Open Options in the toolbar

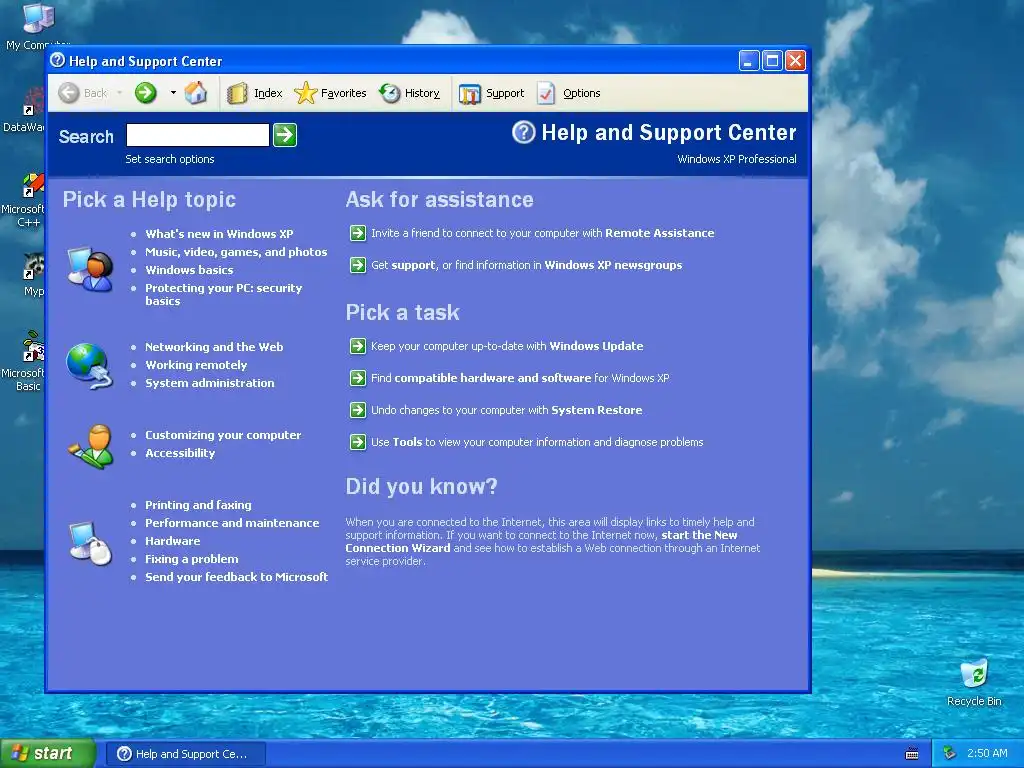click(x=568, y=93)
